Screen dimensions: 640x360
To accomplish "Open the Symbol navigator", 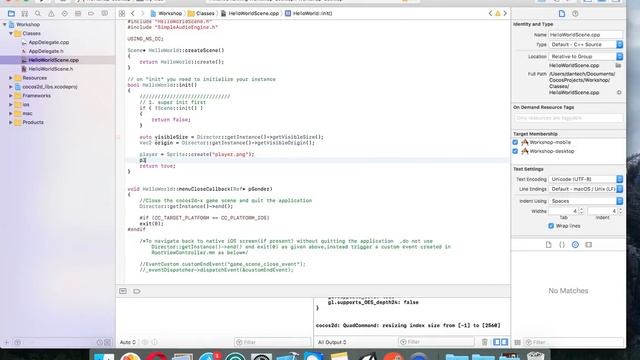I will (24, 13).
